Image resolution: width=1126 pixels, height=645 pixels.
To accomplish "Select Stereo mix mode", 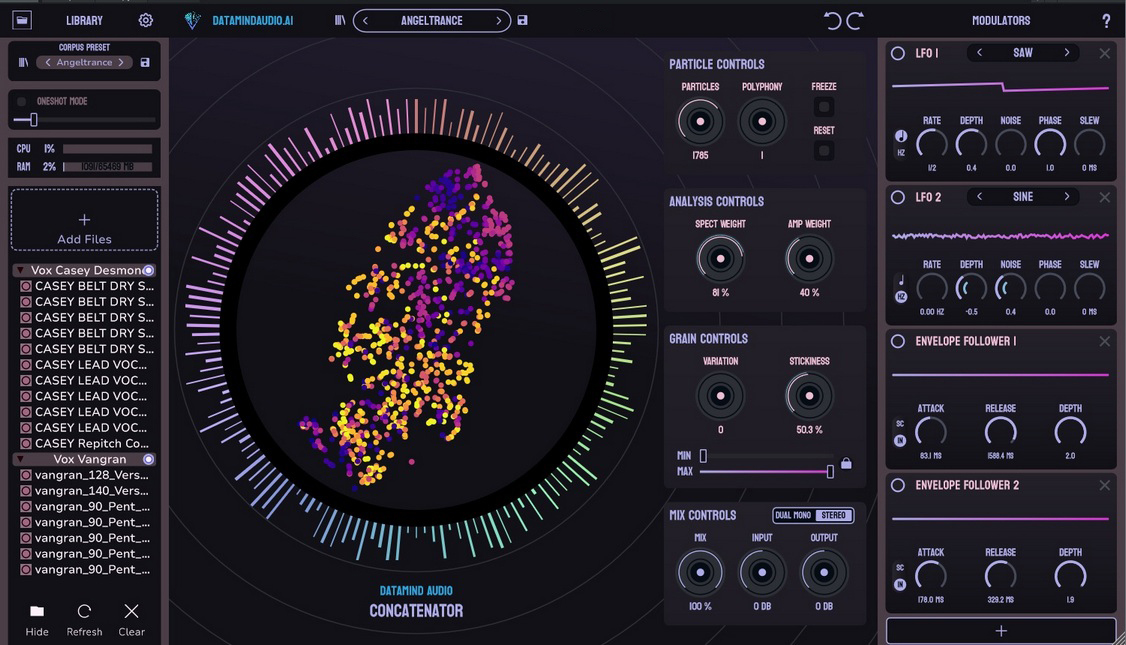I will click(833, 515).
